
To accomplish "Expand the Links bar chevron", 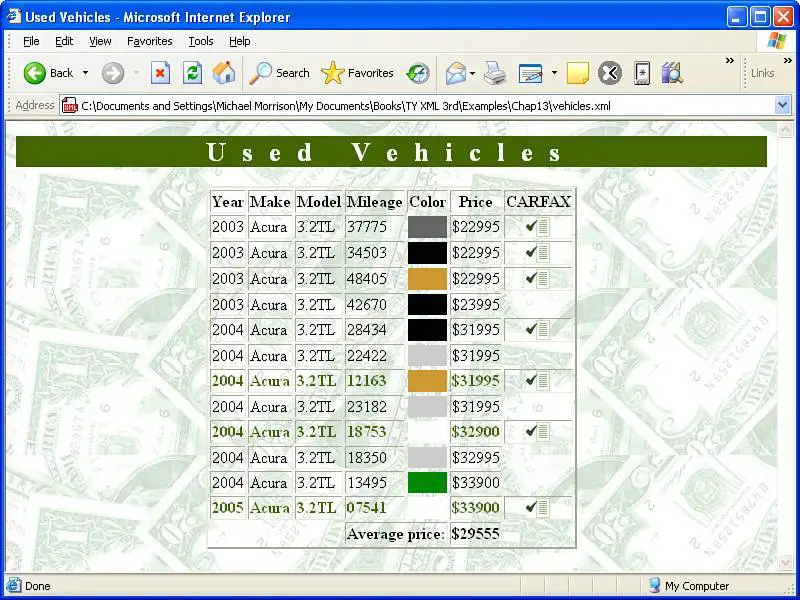I will (x=788, y=61).
